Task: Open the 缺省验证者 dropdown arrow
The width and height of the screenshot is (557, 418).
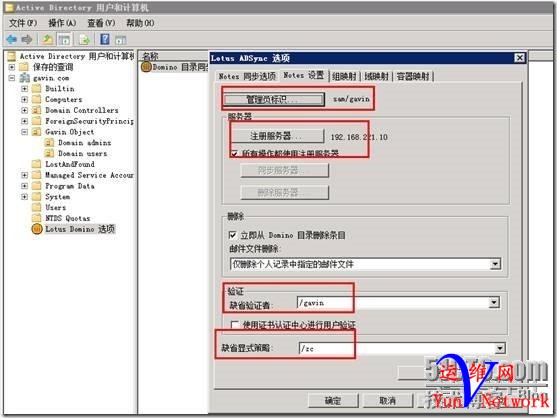Action: [x=494, y=303]
